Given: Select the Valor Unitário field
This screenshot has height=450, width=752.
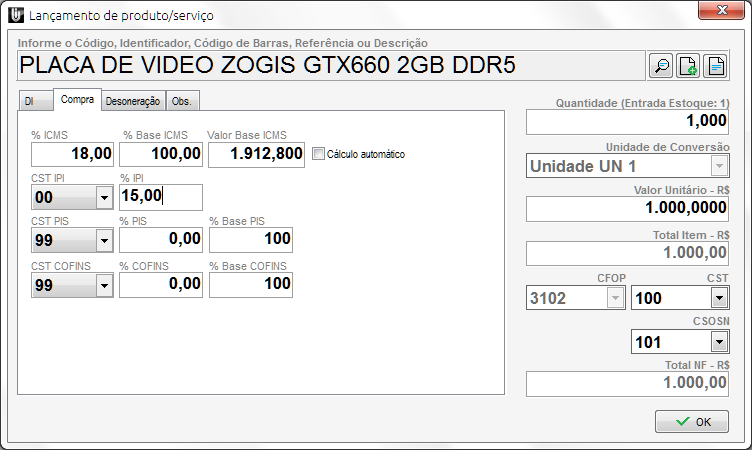Looking at the screenshot, I should [627, 209].
